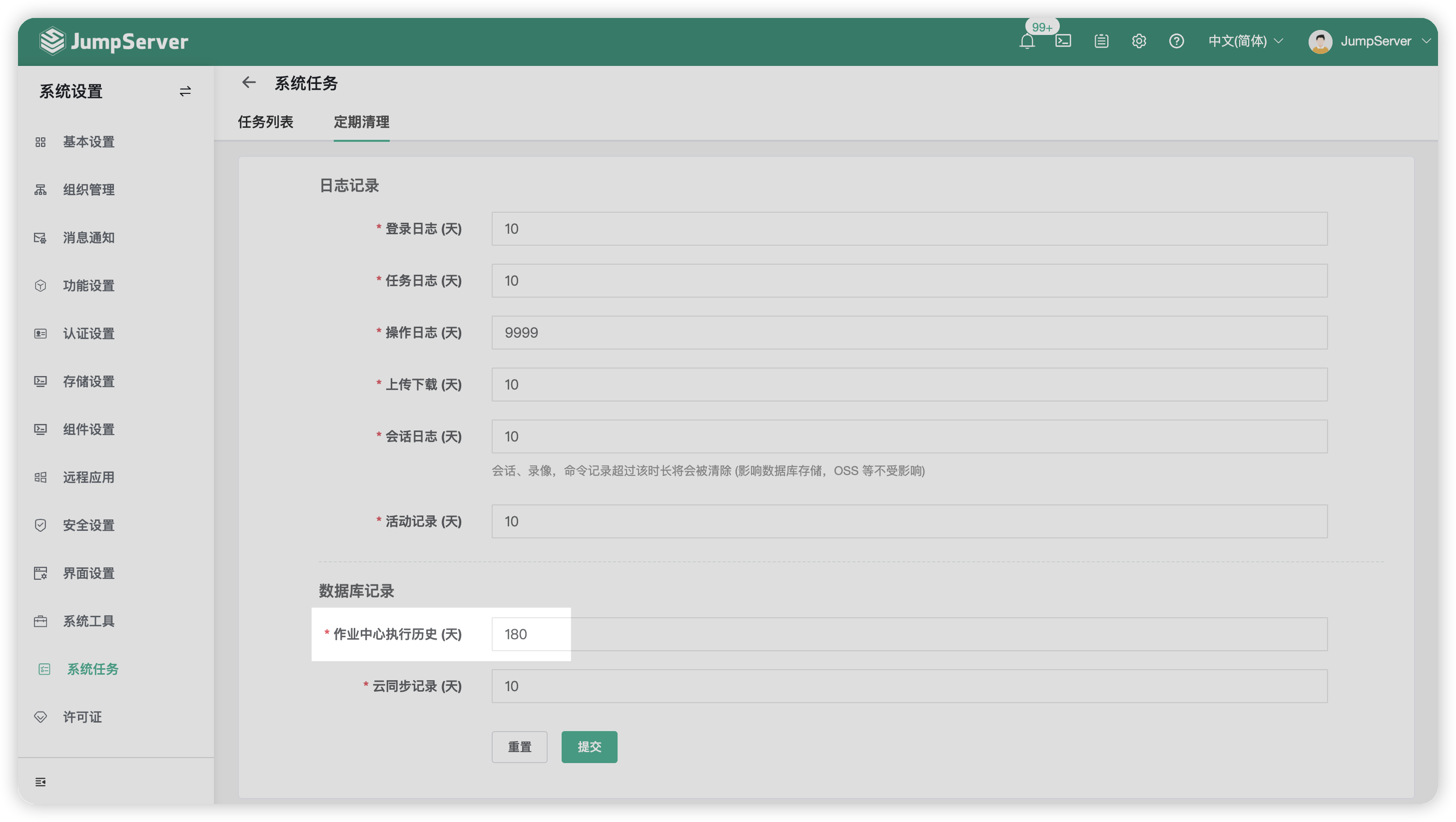
Task: Click the 99+ notification badge
Action: point(1042,27)
